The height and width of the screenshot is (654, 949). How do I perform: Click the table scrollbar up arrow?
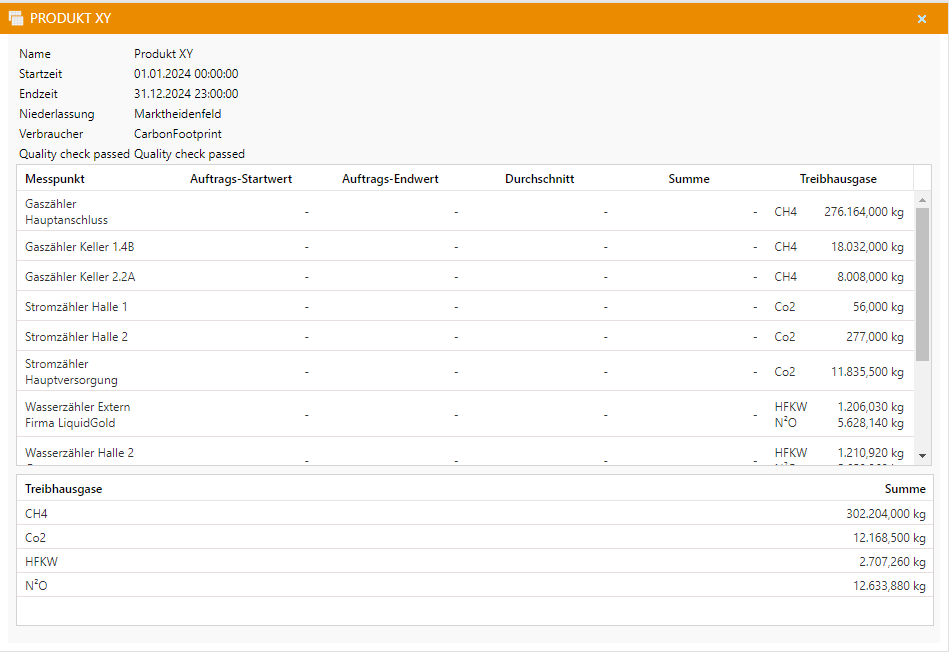coord(922,200)
